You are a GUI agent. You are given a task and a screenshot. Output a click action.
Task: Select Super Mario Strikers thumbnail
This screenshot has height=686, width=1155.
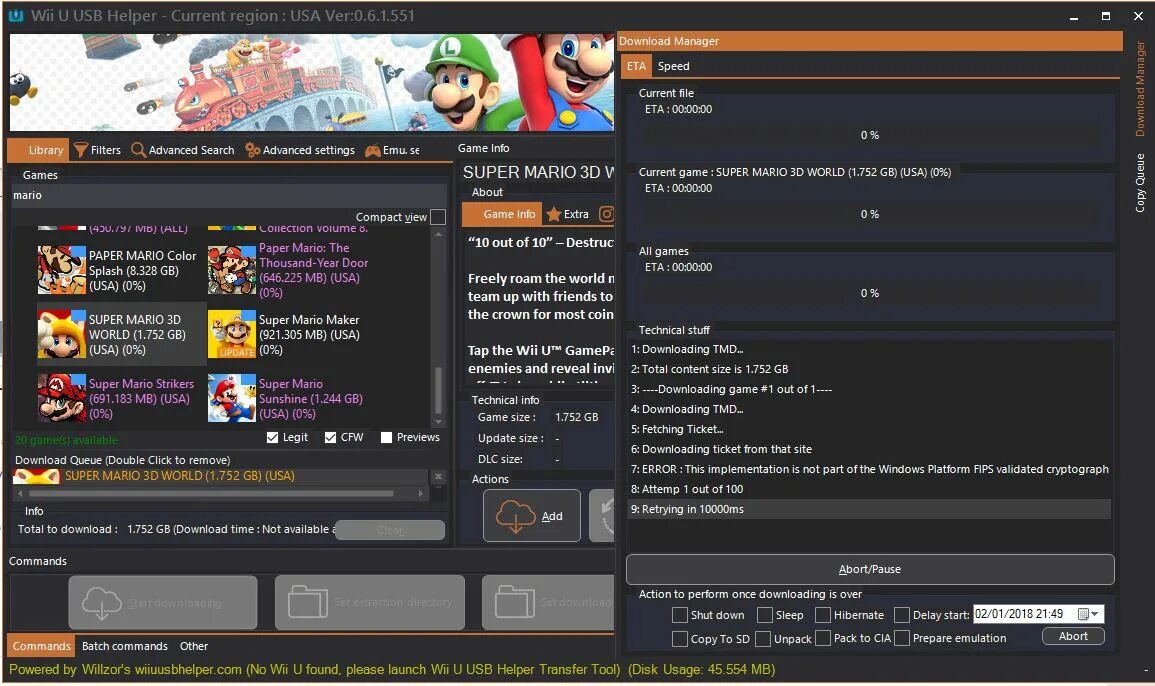tap(62, 398)
